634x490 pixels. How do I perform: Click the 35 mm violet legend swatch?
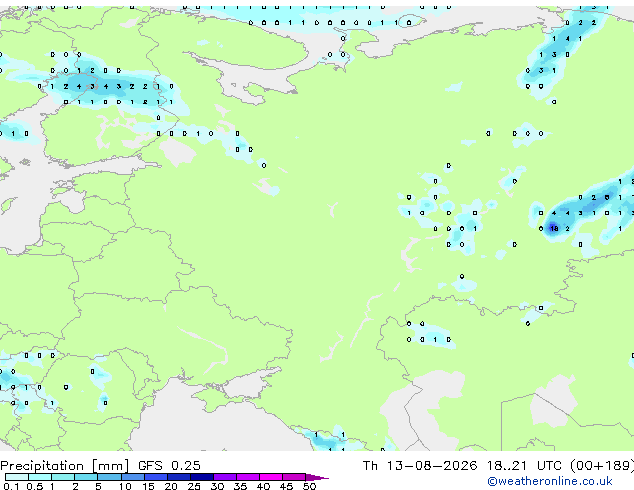[x=248, y=477]
